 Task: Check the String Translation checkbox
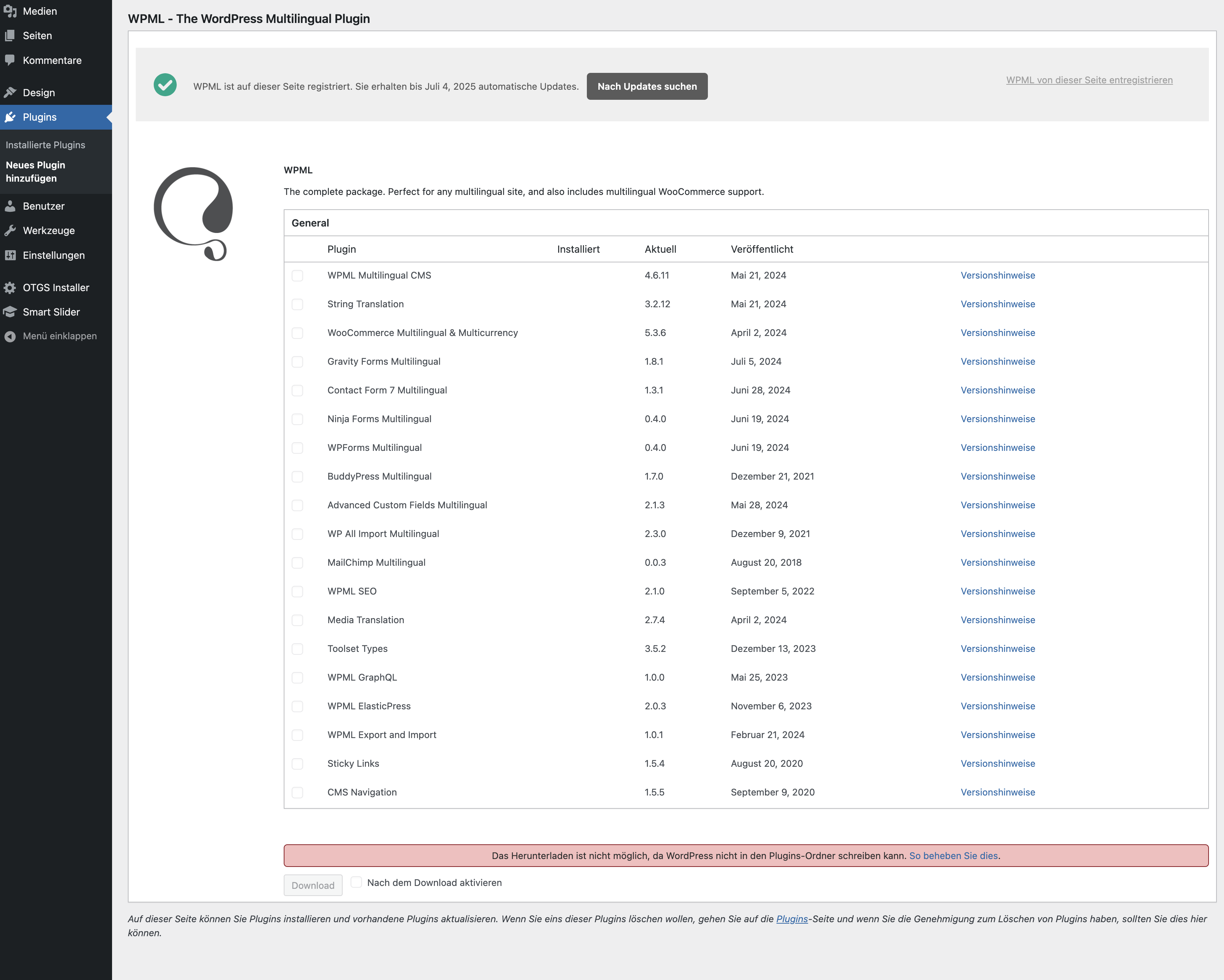click(x=297, y=304)
